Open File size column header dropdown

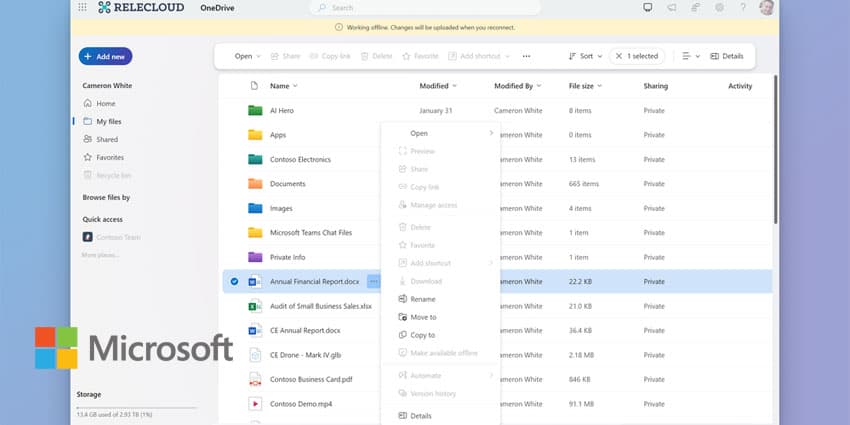tap(585, 86)
